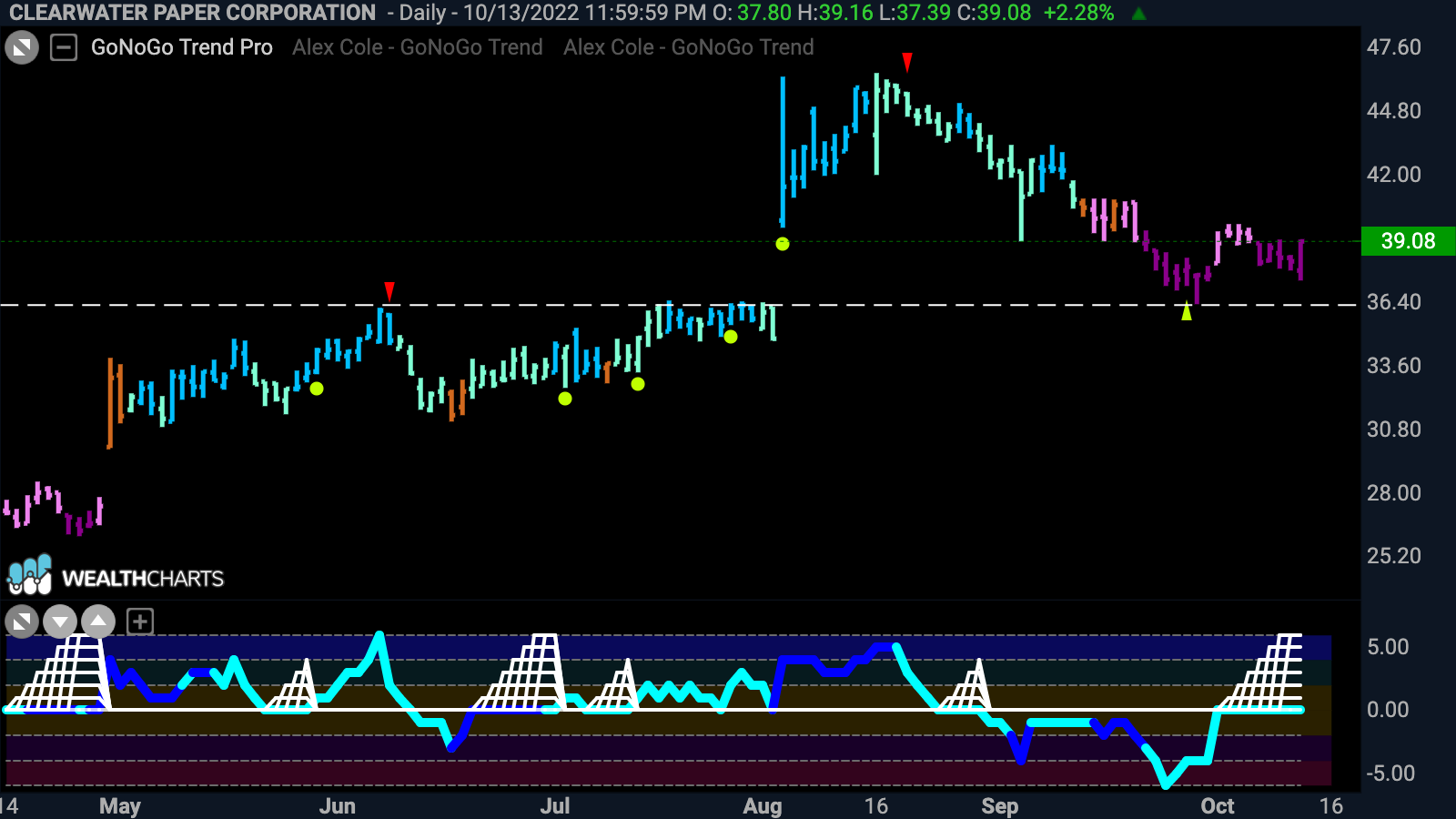Click the Jun date axis label

tap(338, 806)
